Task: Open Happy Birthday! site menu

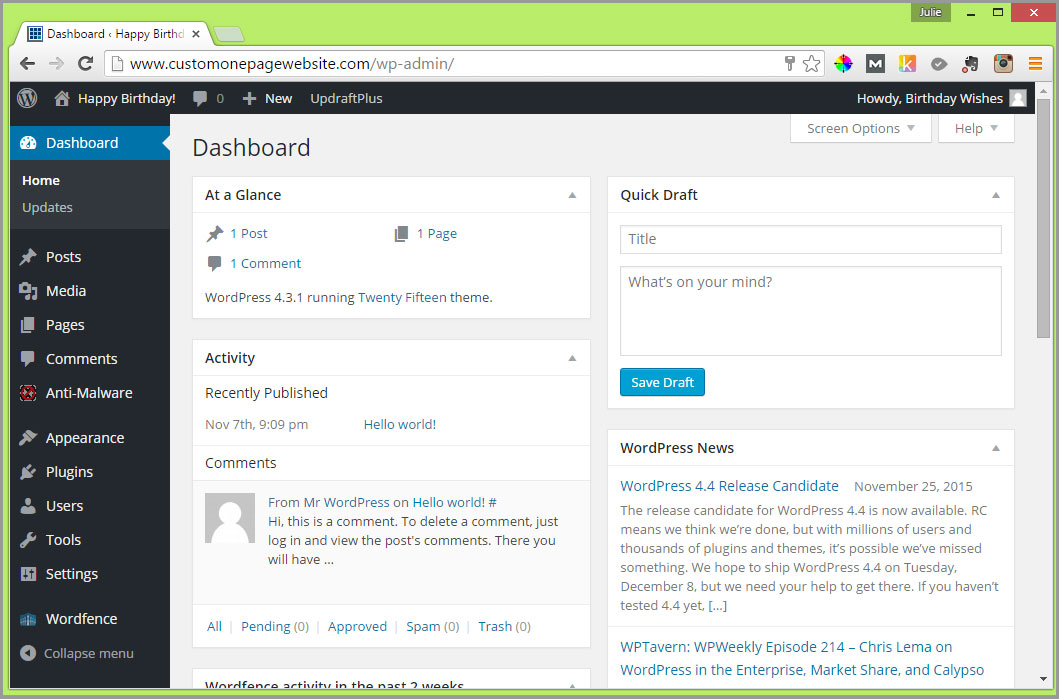Action: click(x=126, y=99)
